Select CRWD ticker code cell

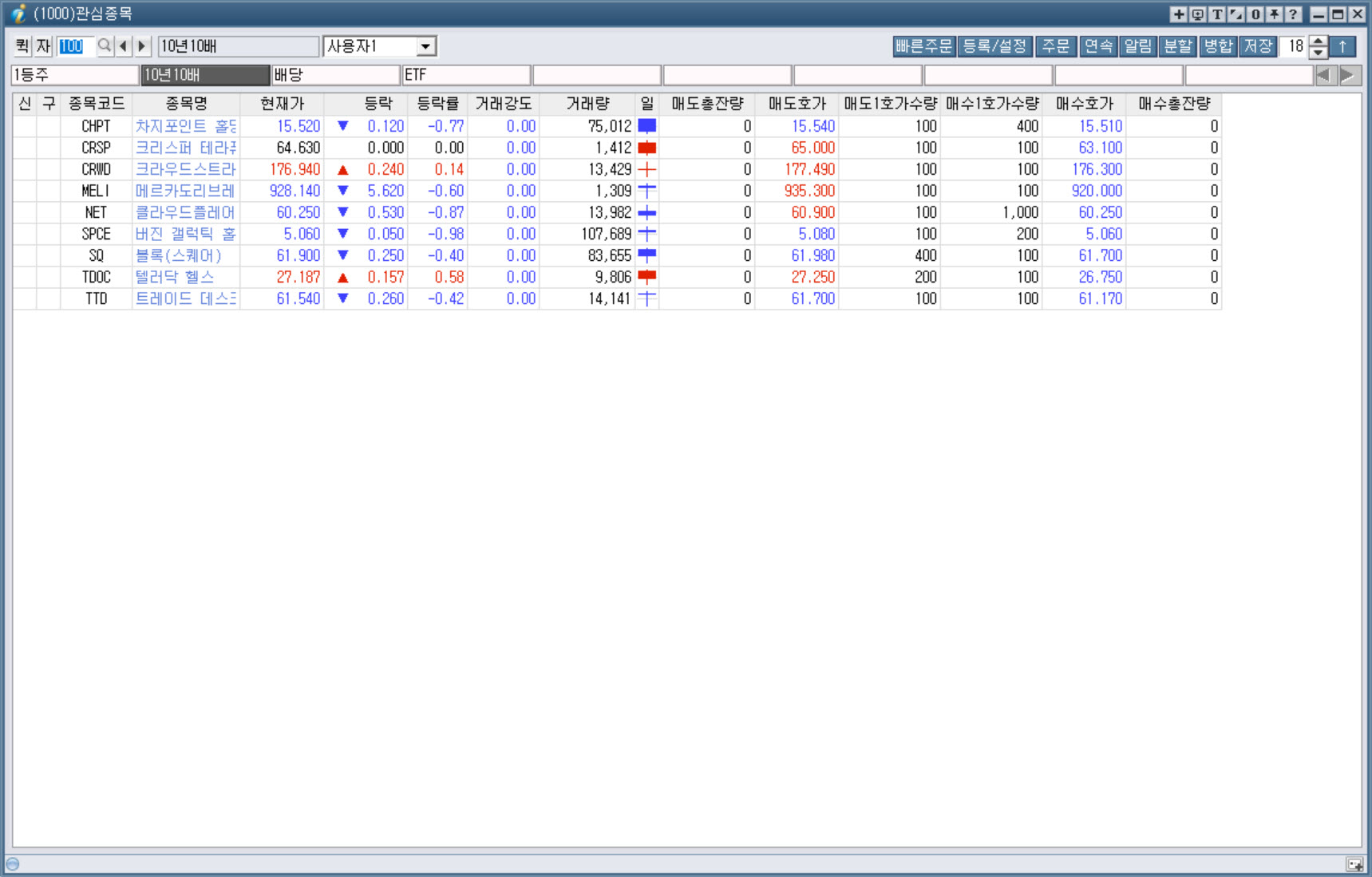[97, 169]
